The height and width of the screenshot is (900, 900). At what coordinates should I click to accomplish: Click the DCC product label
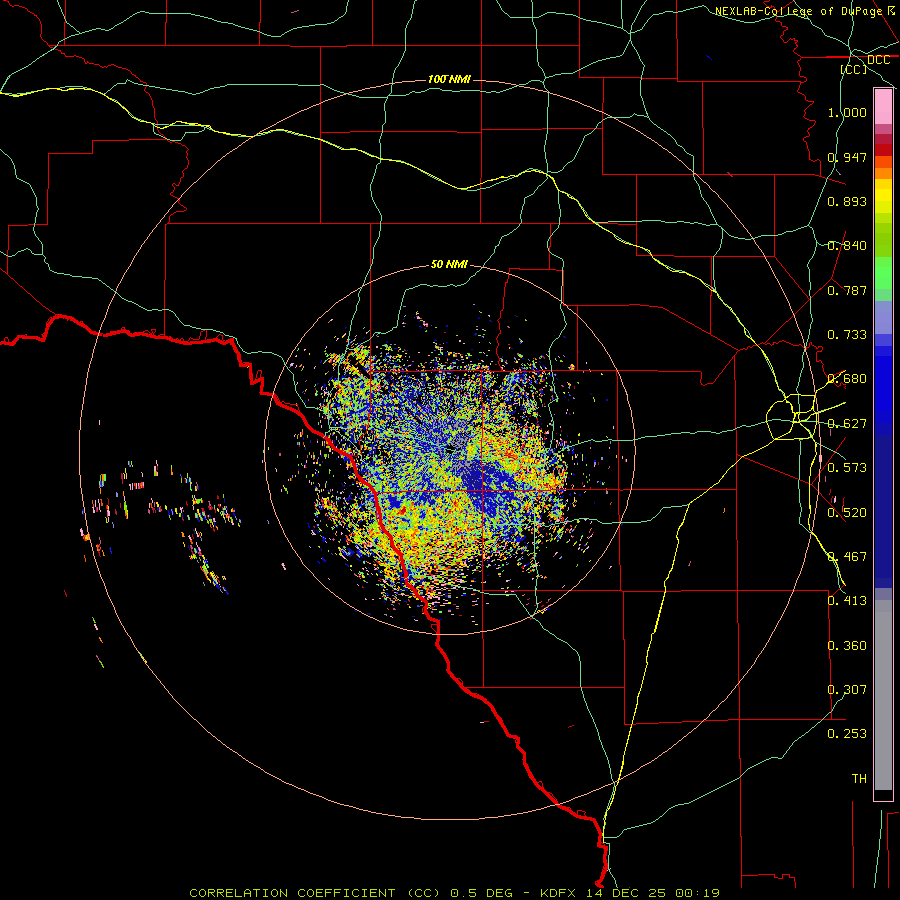tap(878, 60)
